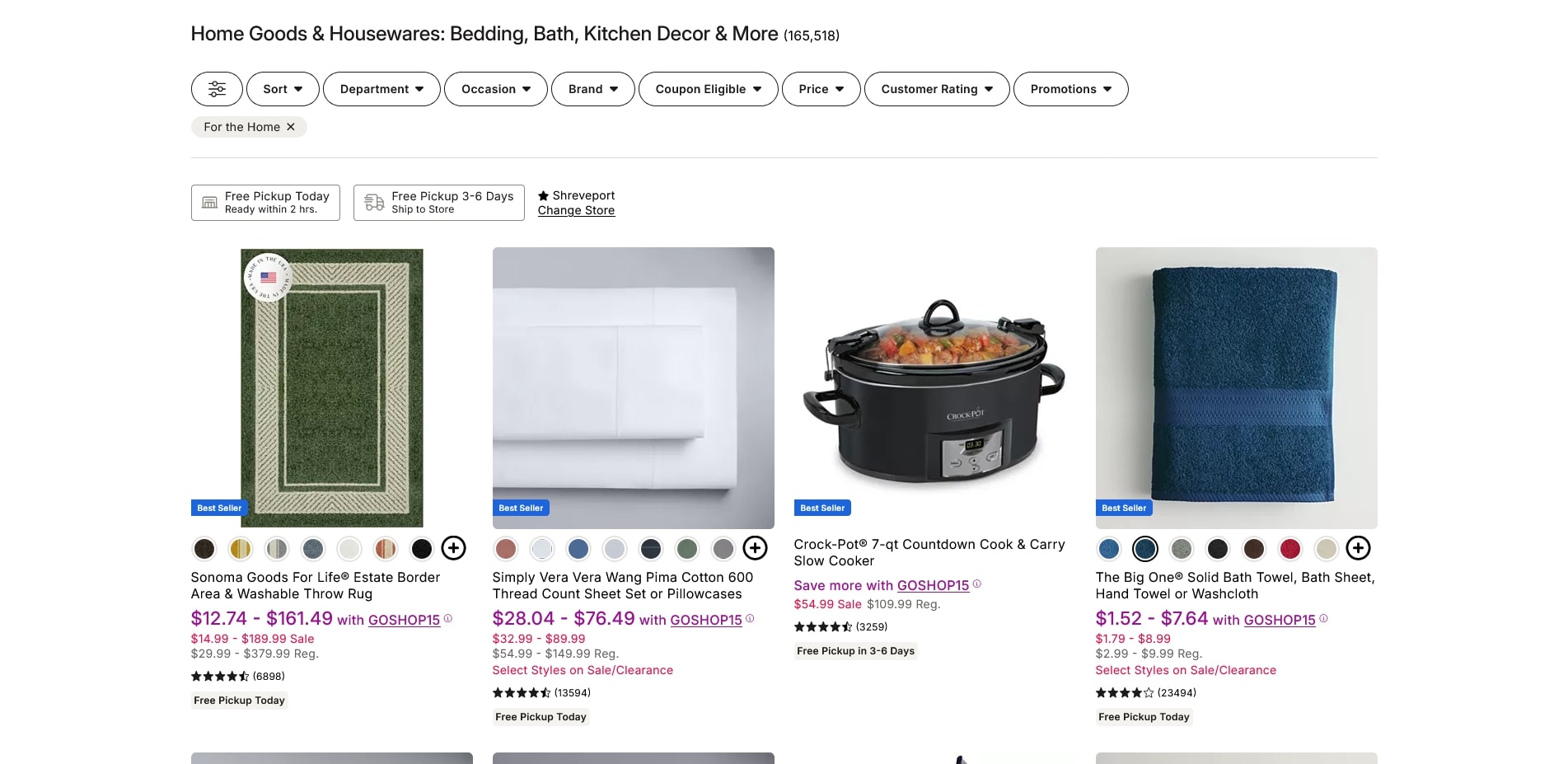Open the Sort dropdown
This screenshot has height=764, width=1568.
(x=282, y=88)
